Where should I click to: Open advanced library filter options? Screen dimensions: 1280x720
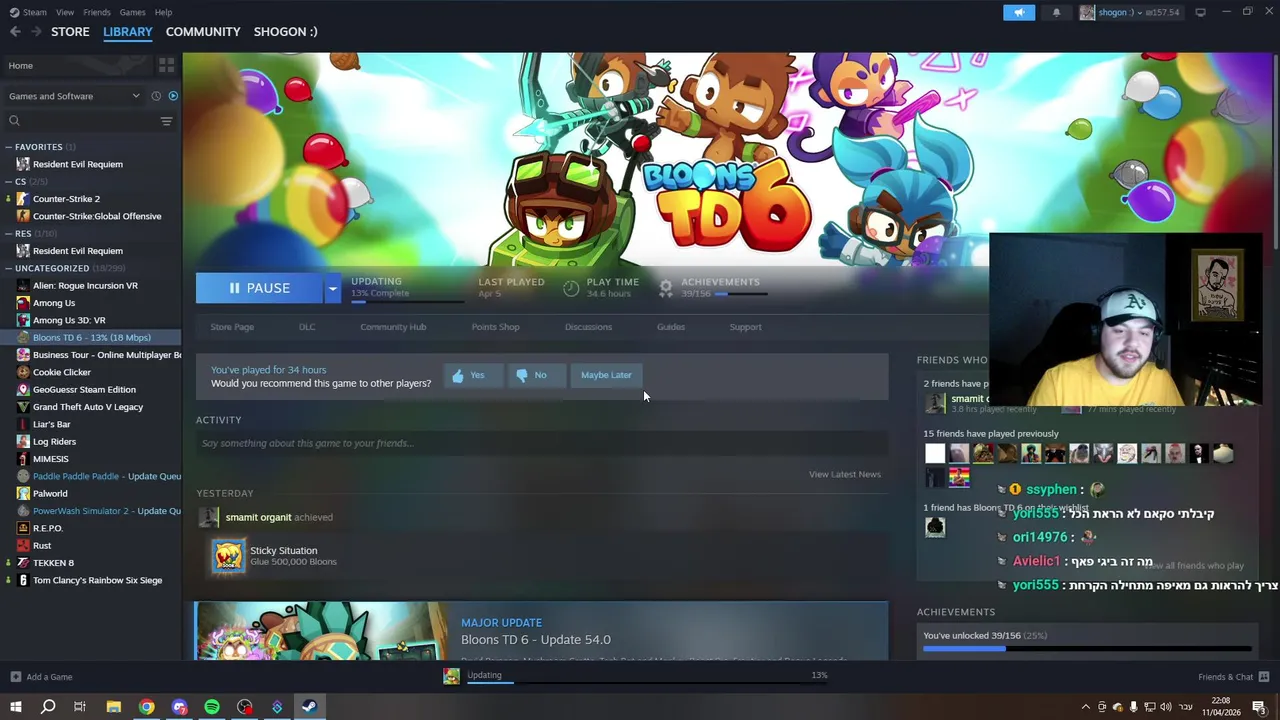click(166, 121)
